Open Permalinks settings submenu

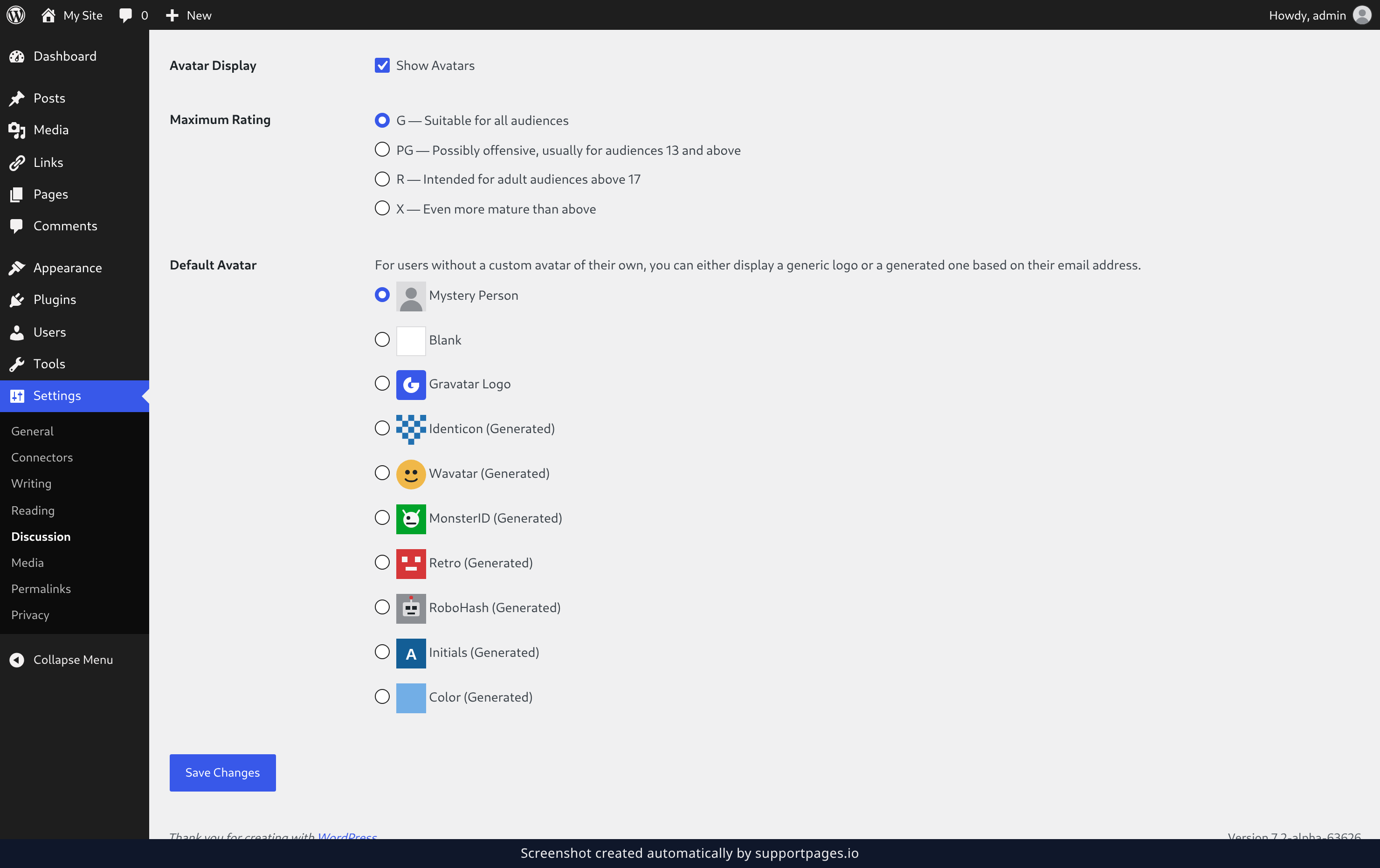41,588
